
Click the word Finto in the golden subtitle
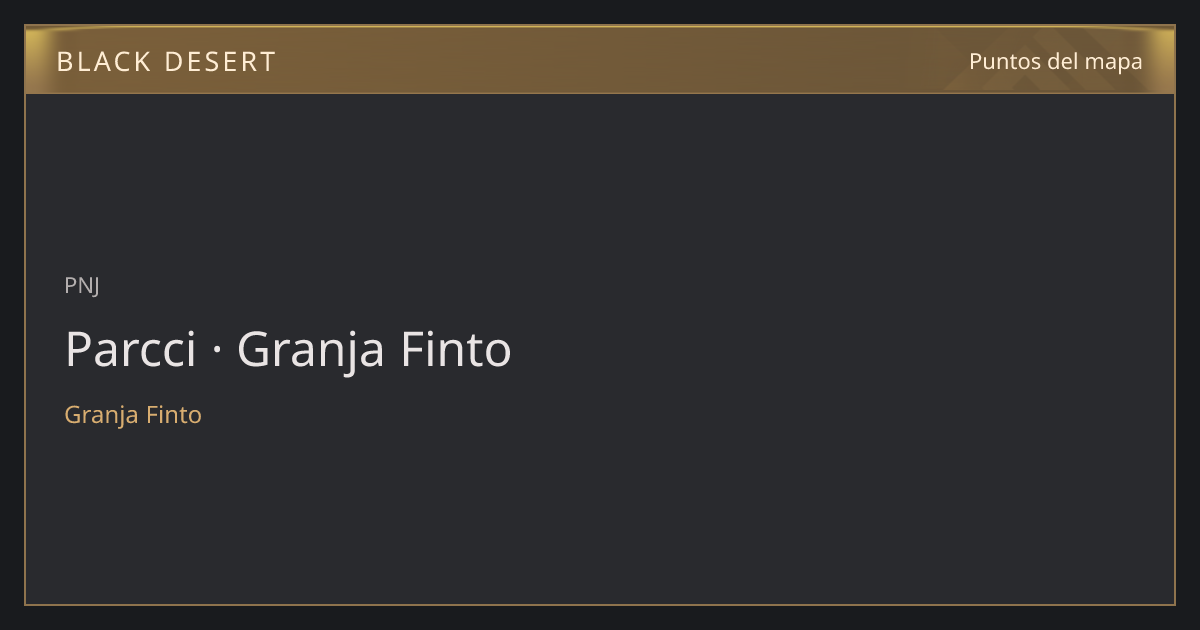coord(174,414)
